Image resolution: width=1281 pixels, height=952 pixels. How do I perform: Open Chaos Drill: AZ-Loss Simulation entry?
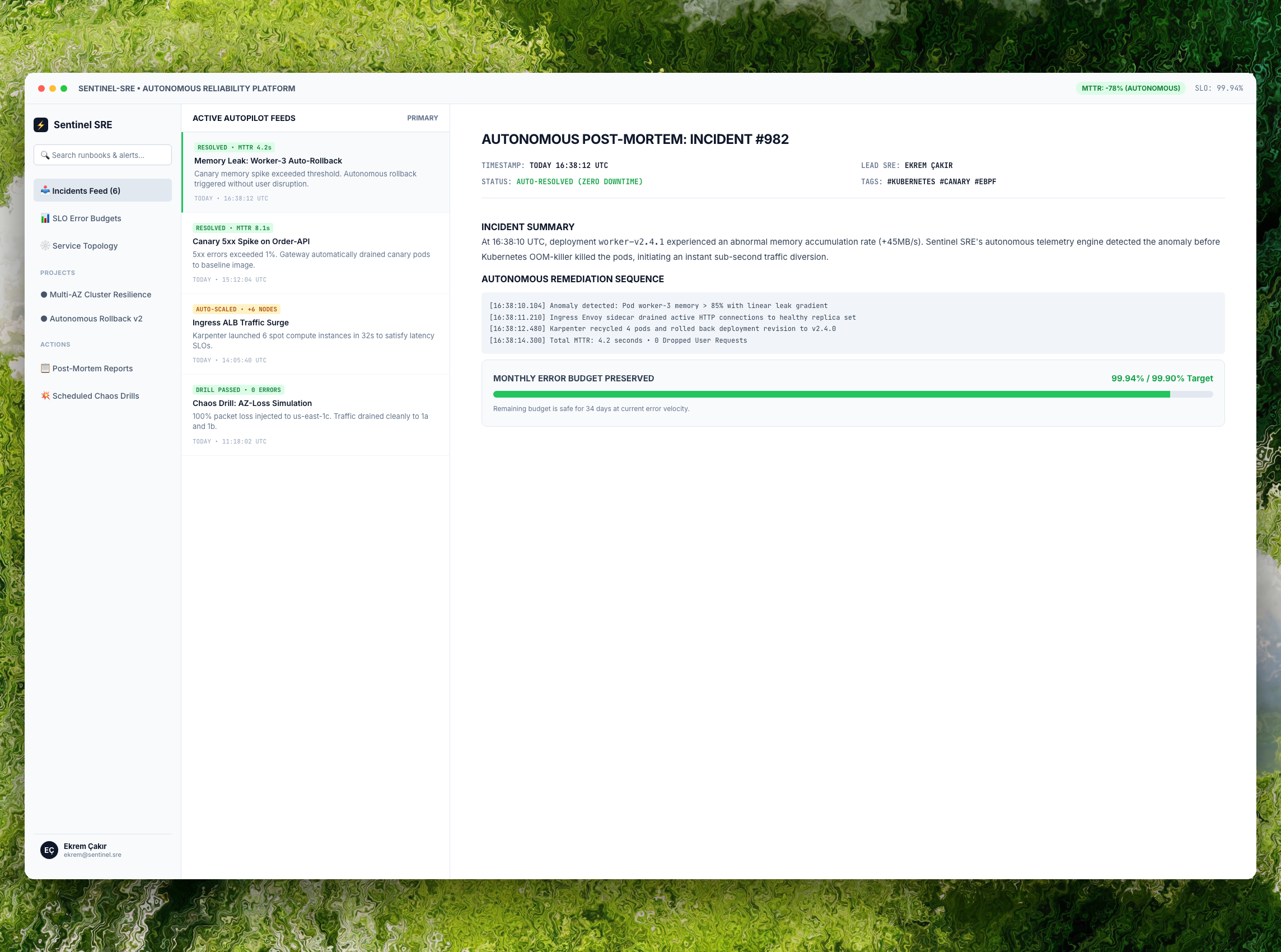pos(316,415)
